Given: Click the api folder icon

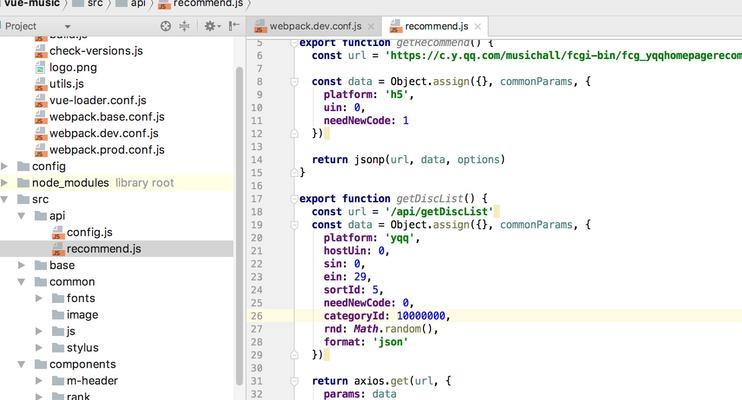Looking at the screenshot, I should 41,216.
